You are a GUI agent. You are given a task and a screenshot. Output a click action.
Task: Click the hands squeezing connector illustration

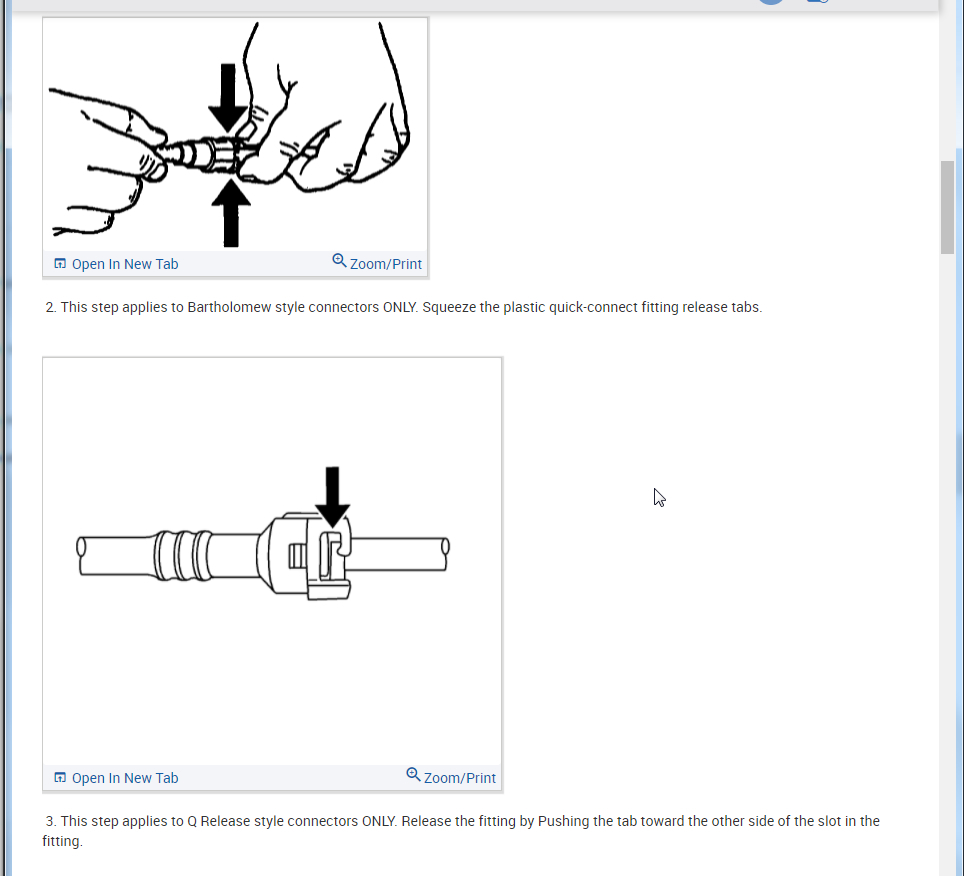pyautogui.click(x=235, y=135)
